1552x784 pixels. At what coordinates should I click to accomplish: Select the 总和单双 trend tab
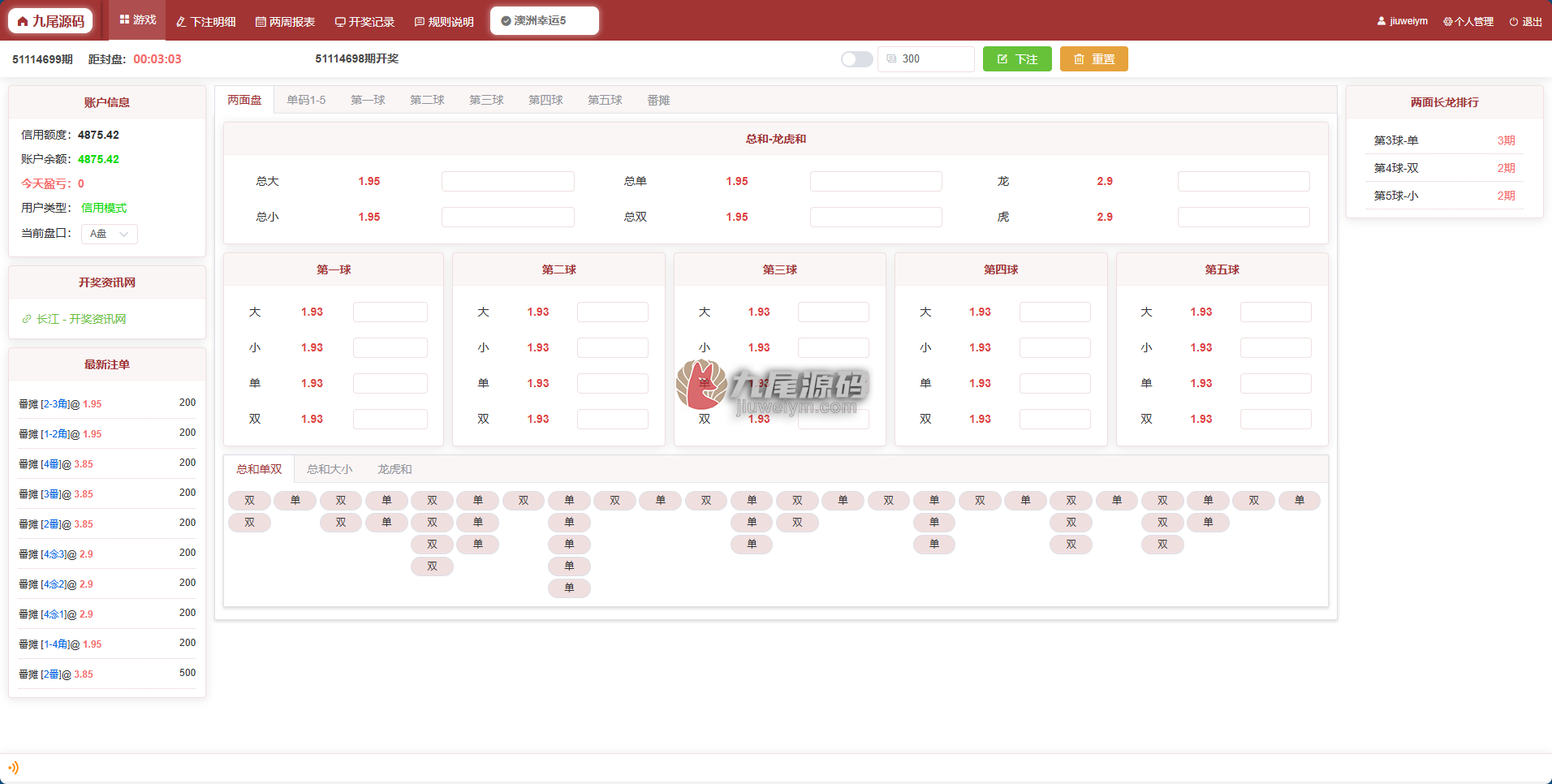click(x=259, y=469)
